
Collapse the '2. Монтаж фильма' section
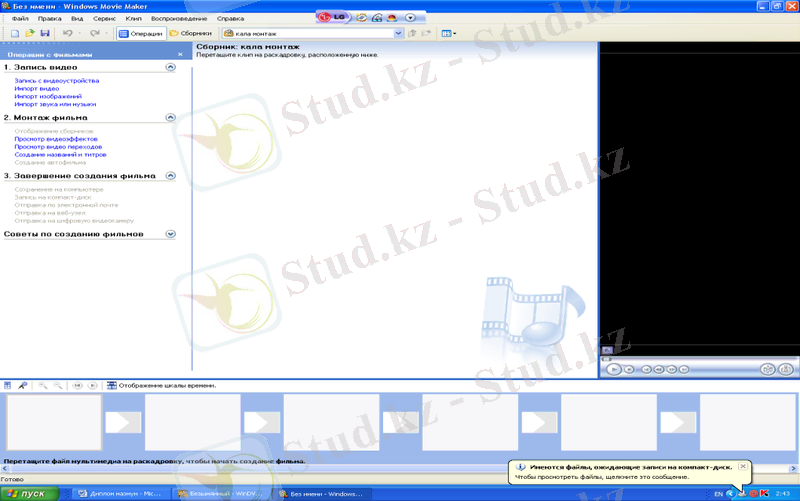point(170,117)
